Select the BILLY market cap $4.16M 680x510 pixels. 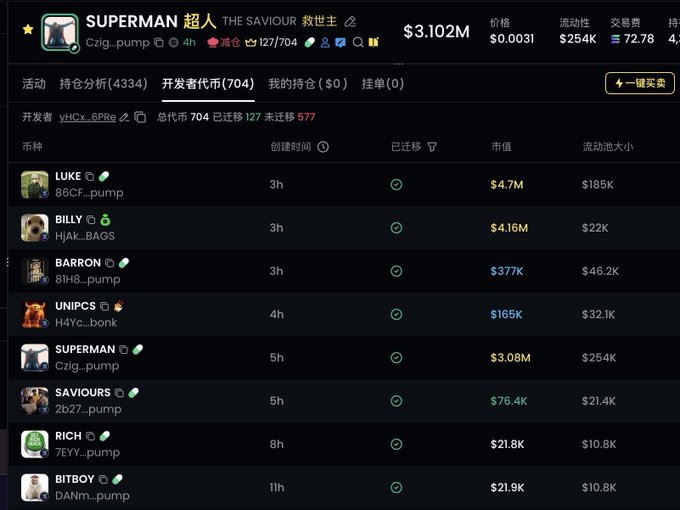click(509, 228)
